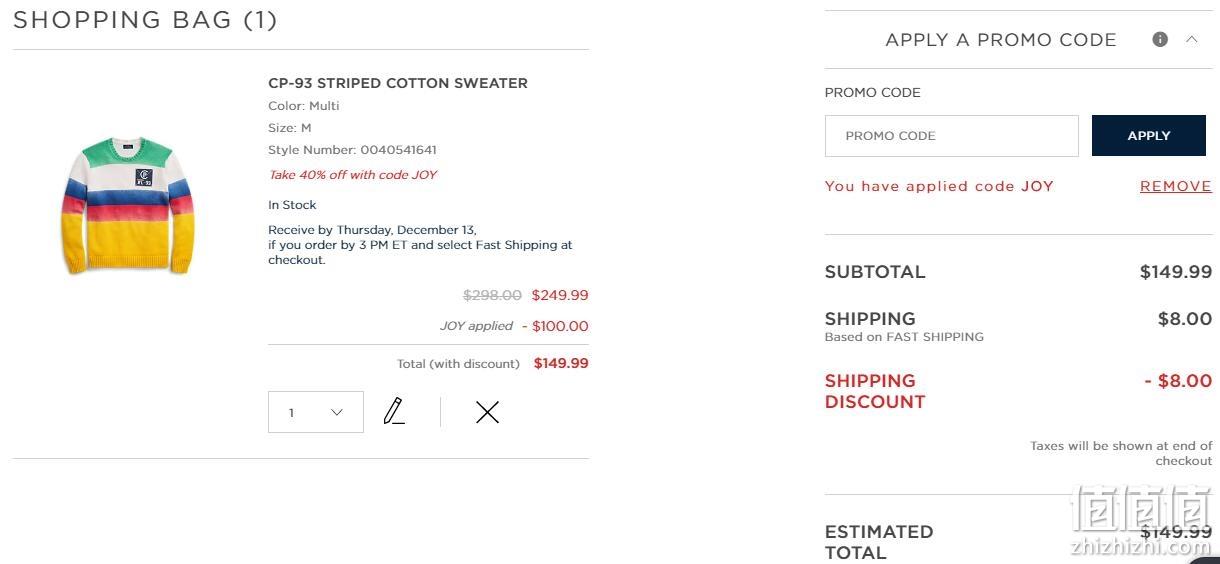Click the Shipping Discount label
The height and width of the screenshot is (564, 1220).
(875, 391)
